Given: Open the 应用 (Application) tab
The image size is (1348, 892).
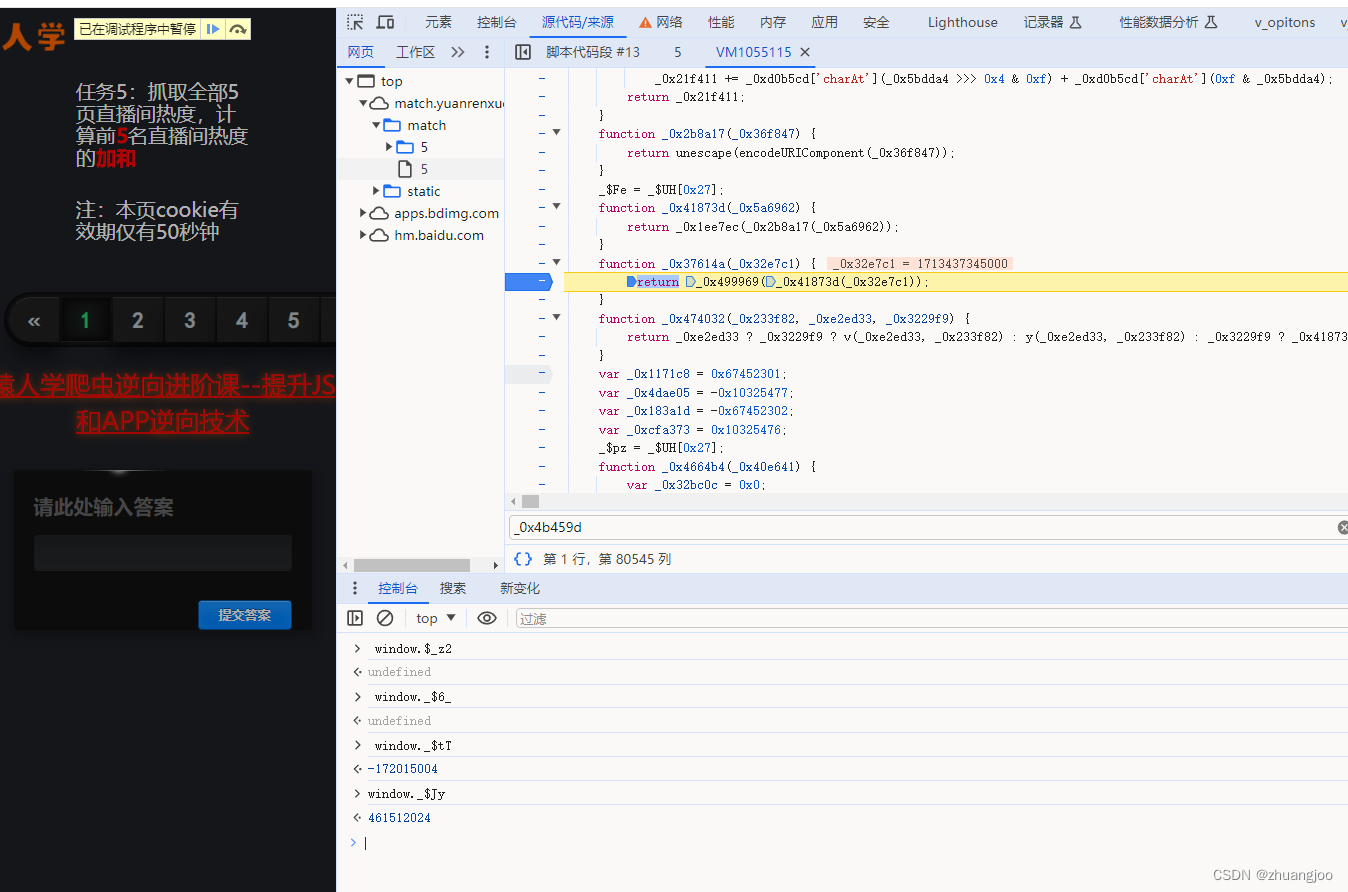Looking at the screenshot, I should coord(825,22).
